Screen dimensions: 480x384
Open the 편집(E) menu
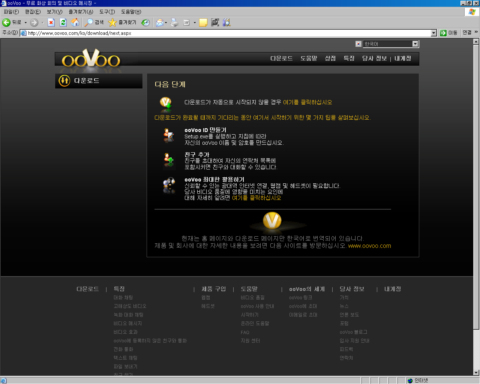(x=33, y=12)
